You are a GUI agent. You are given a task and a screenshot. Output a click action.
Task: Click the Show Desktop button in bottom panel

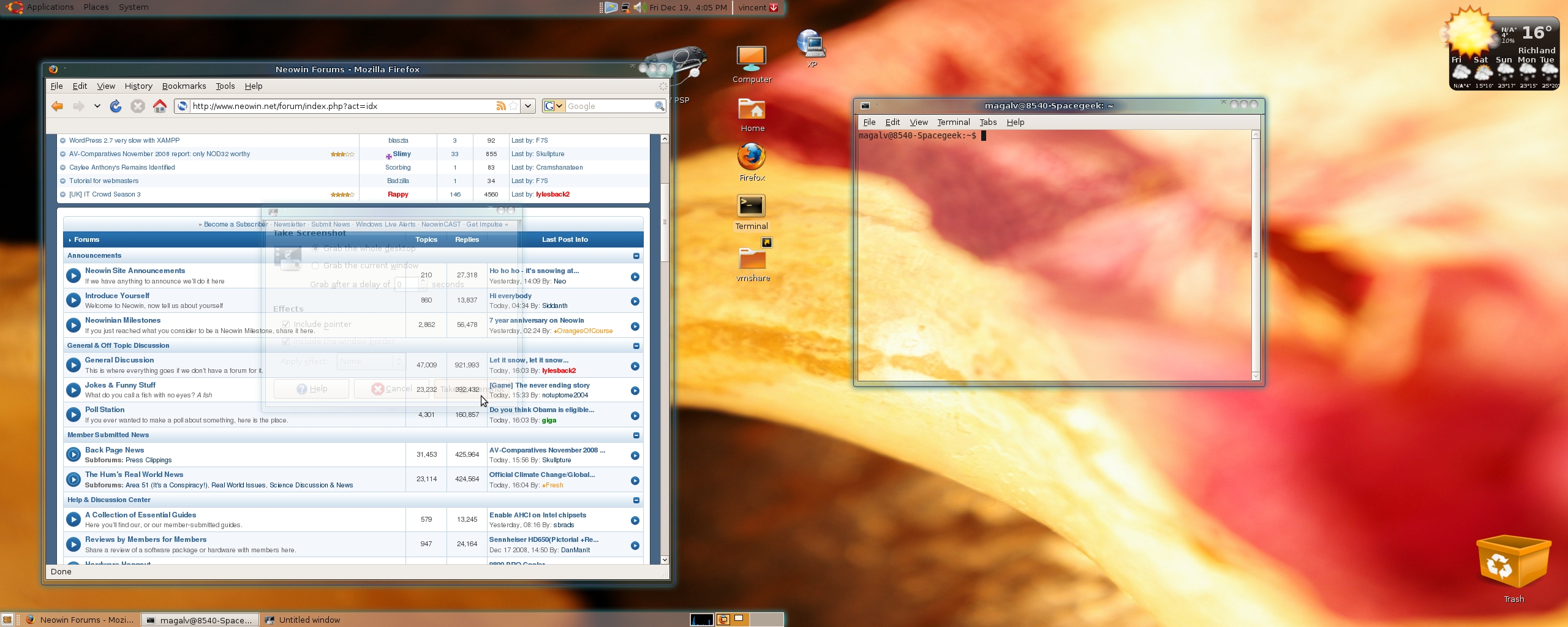tap(7, 620)
